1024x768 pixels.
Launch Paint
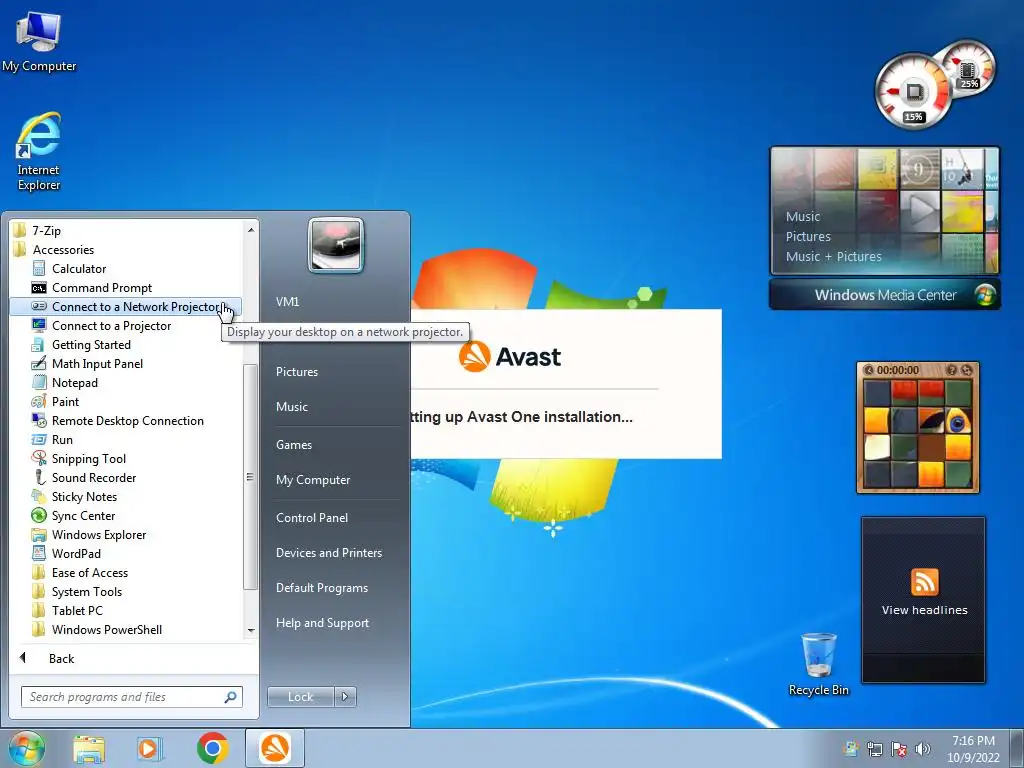(65, 402)
